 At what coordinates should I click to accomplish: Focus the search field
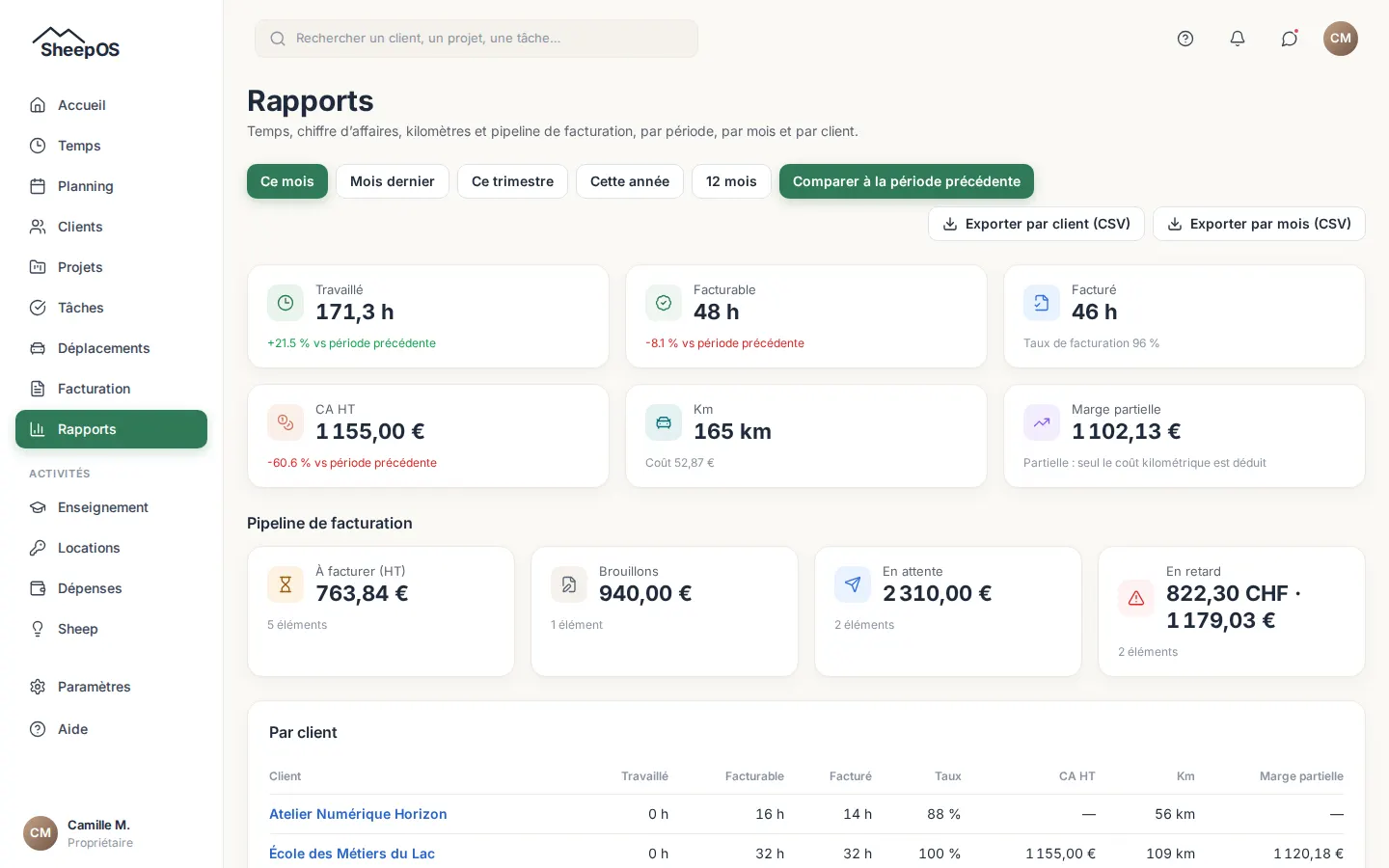pos(477,39)
